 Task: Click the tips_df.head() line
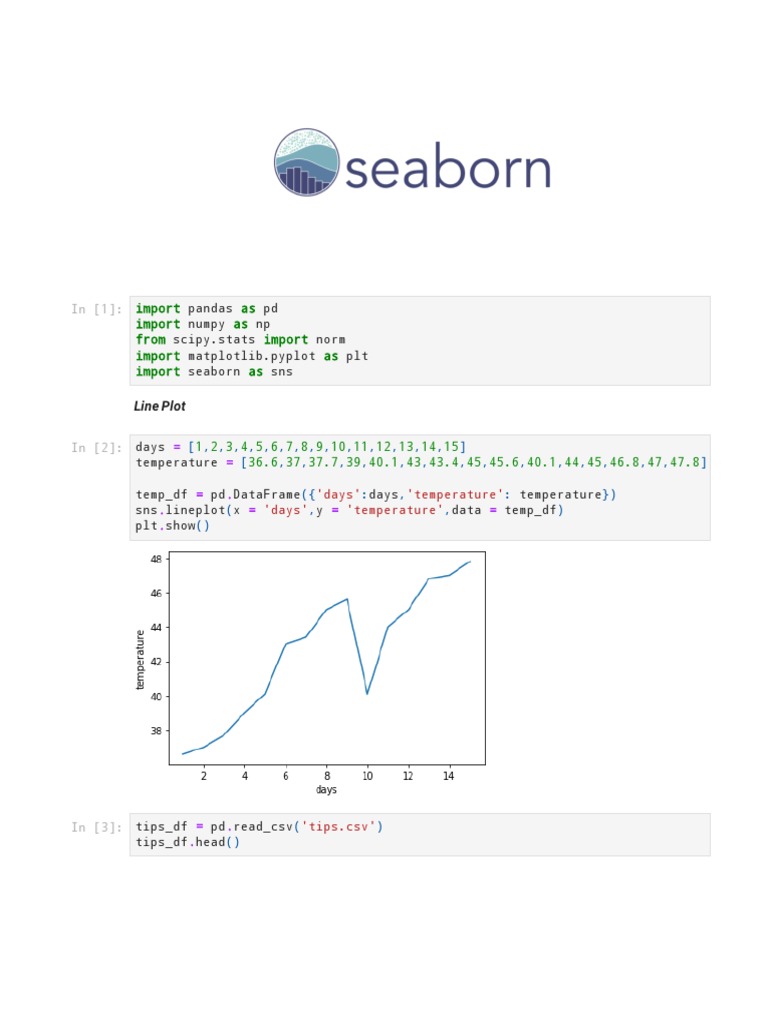(187, 842)
